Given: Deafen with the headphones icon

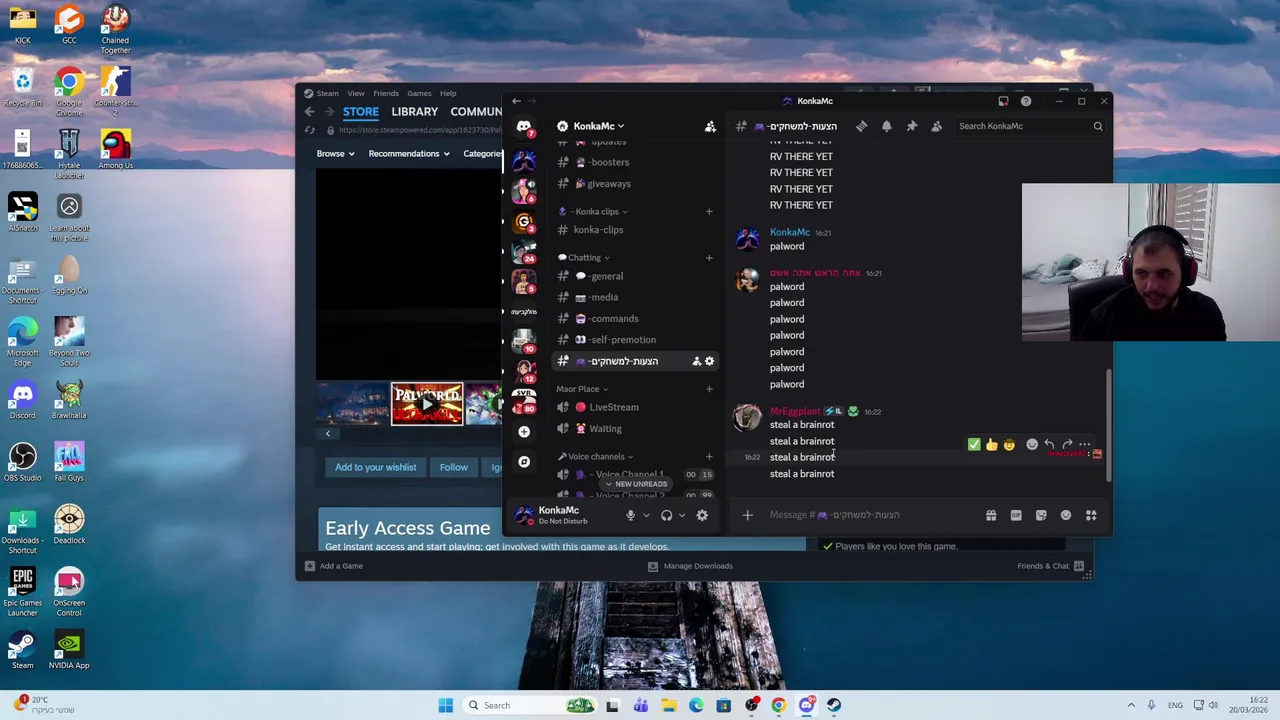Looking at the screenshot, I should tap(666, 515).
